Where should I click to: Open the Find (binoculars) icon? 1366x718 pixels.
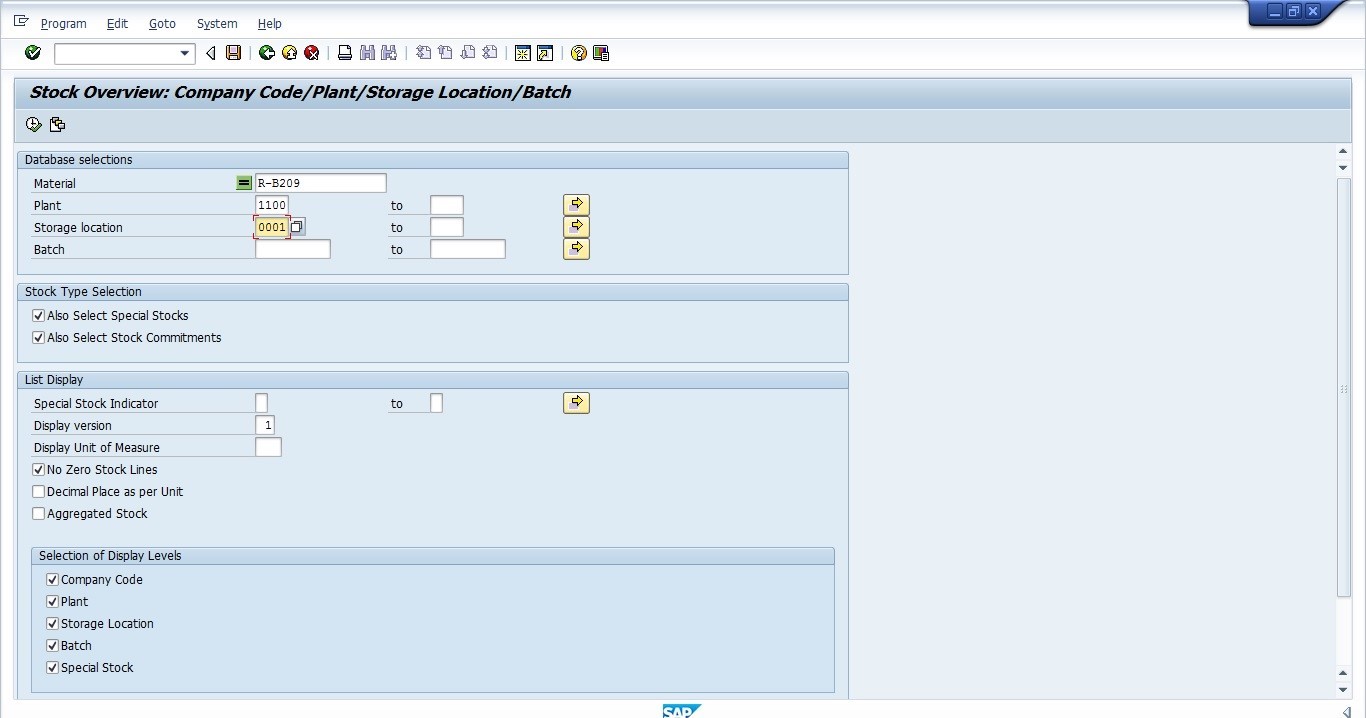[366, 53]
